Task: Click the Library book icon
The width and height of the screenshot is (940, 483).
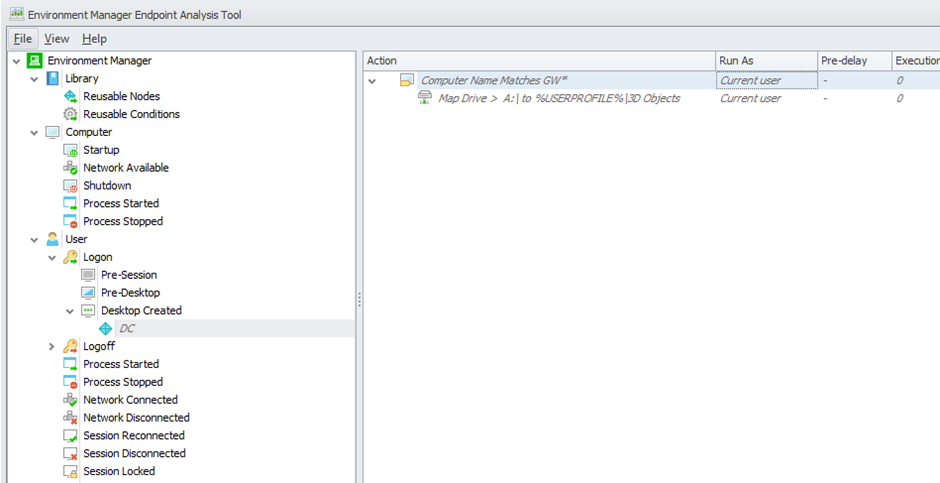Action: click(53, 79)
